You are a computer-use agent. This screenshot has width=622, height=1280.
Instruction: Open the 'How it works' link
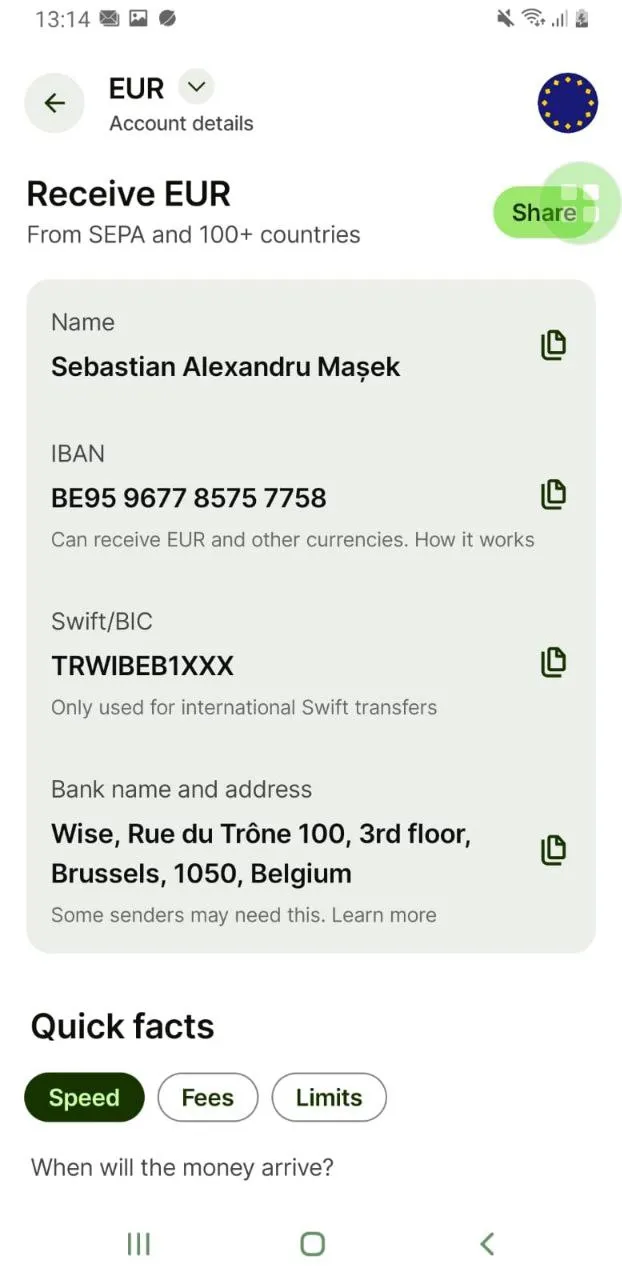tap(474, 540)
